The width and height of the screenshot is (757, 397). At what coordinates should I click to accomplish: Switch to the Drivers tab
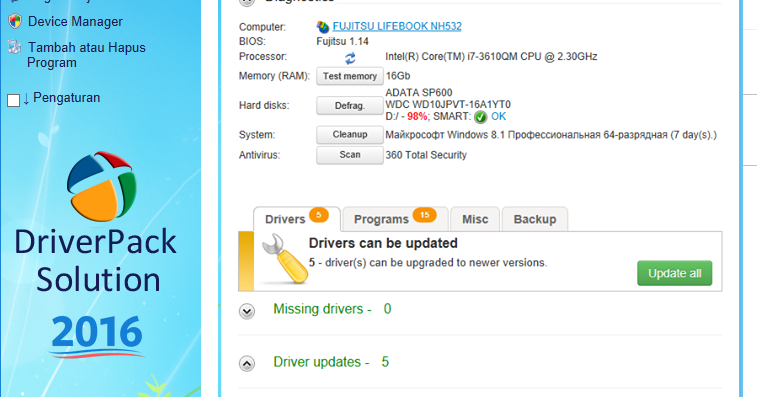tap(297, 219)
